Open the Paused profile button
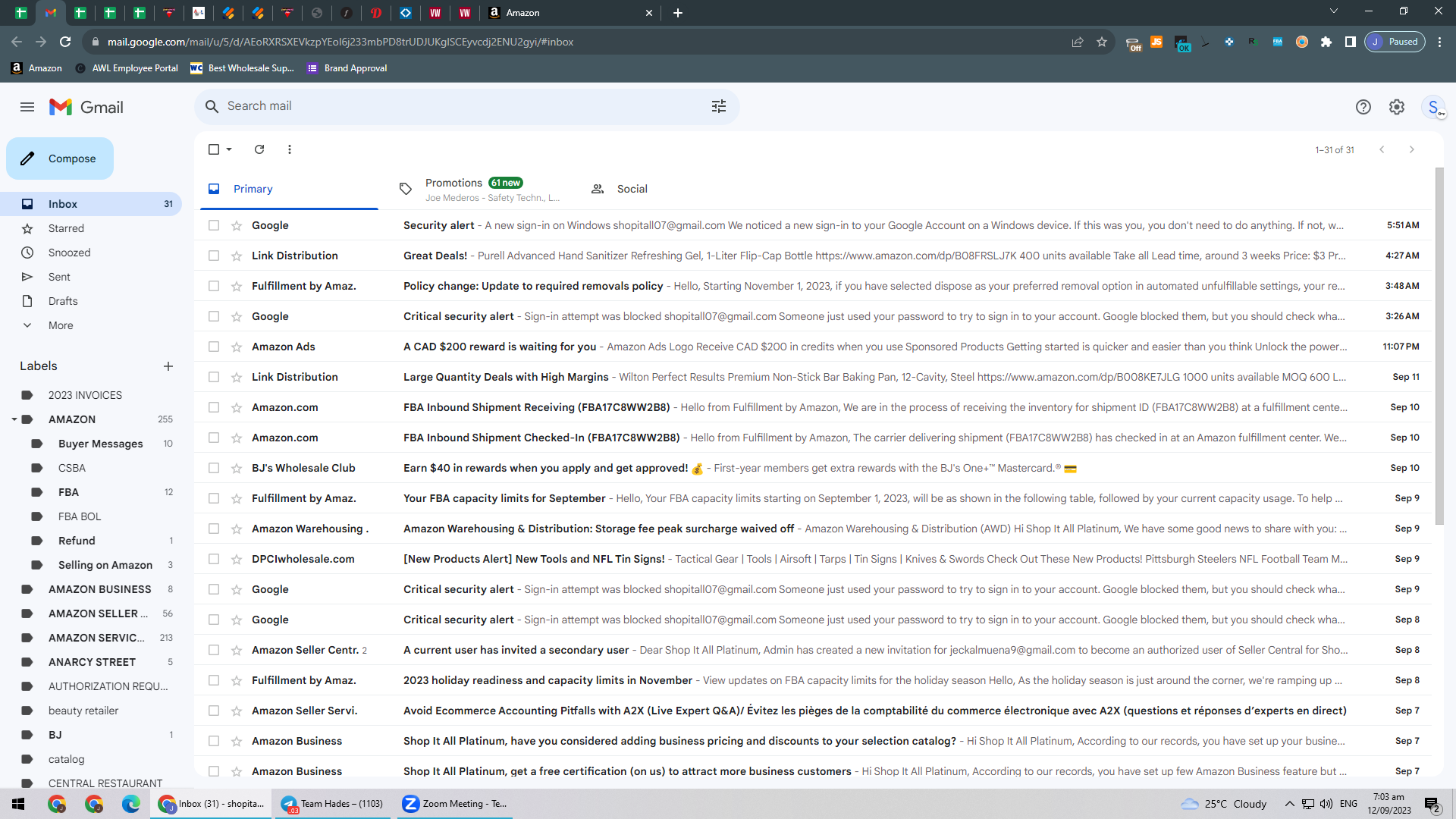This screenshot has width=1456, height=819. [1395, 42]
